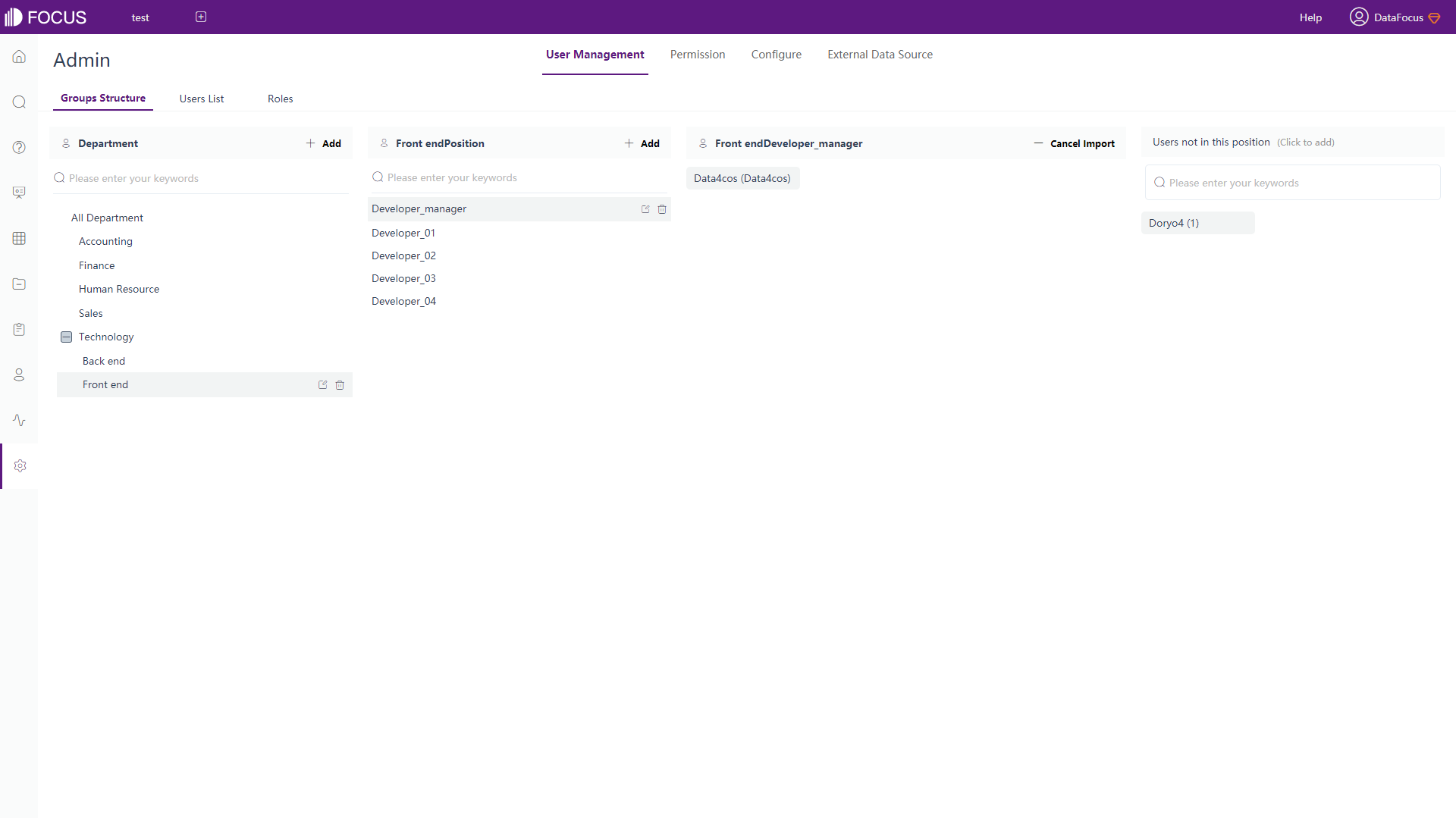
Task: Add a new Front end position
Action: point(642,143)
